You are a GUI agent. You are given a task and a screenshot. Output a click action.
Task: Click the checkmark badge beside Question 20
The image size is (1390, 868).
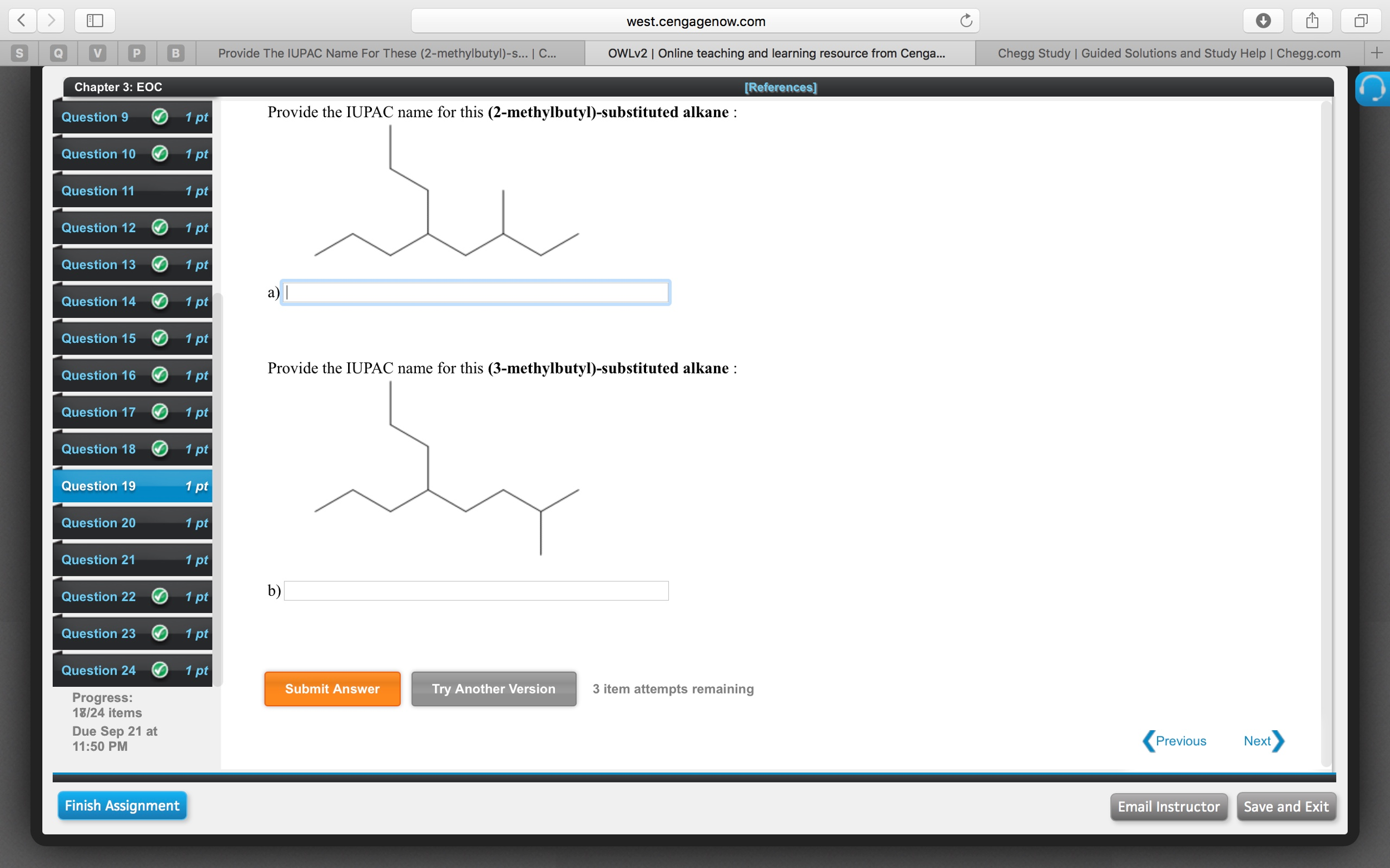click(160, 522)
